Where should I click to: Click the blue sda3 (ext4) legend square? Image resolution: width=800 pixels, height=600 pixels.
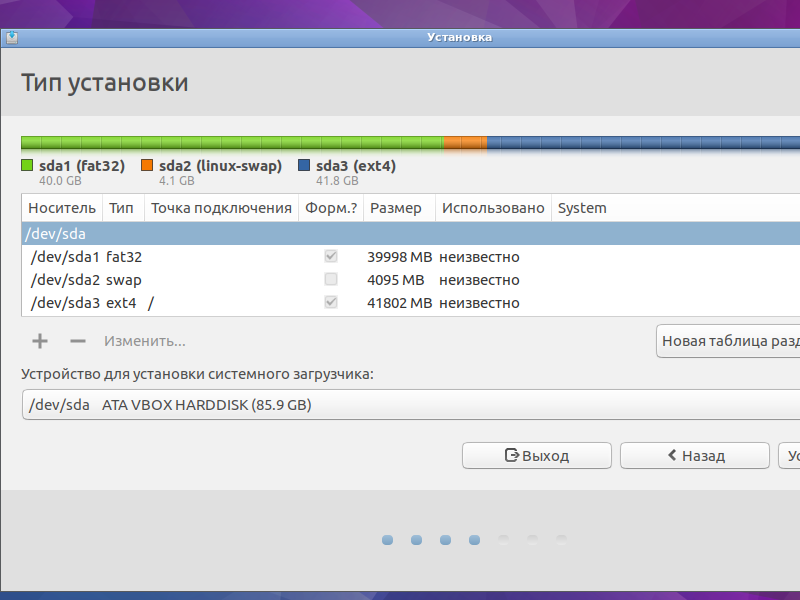(x=303, y=165)
